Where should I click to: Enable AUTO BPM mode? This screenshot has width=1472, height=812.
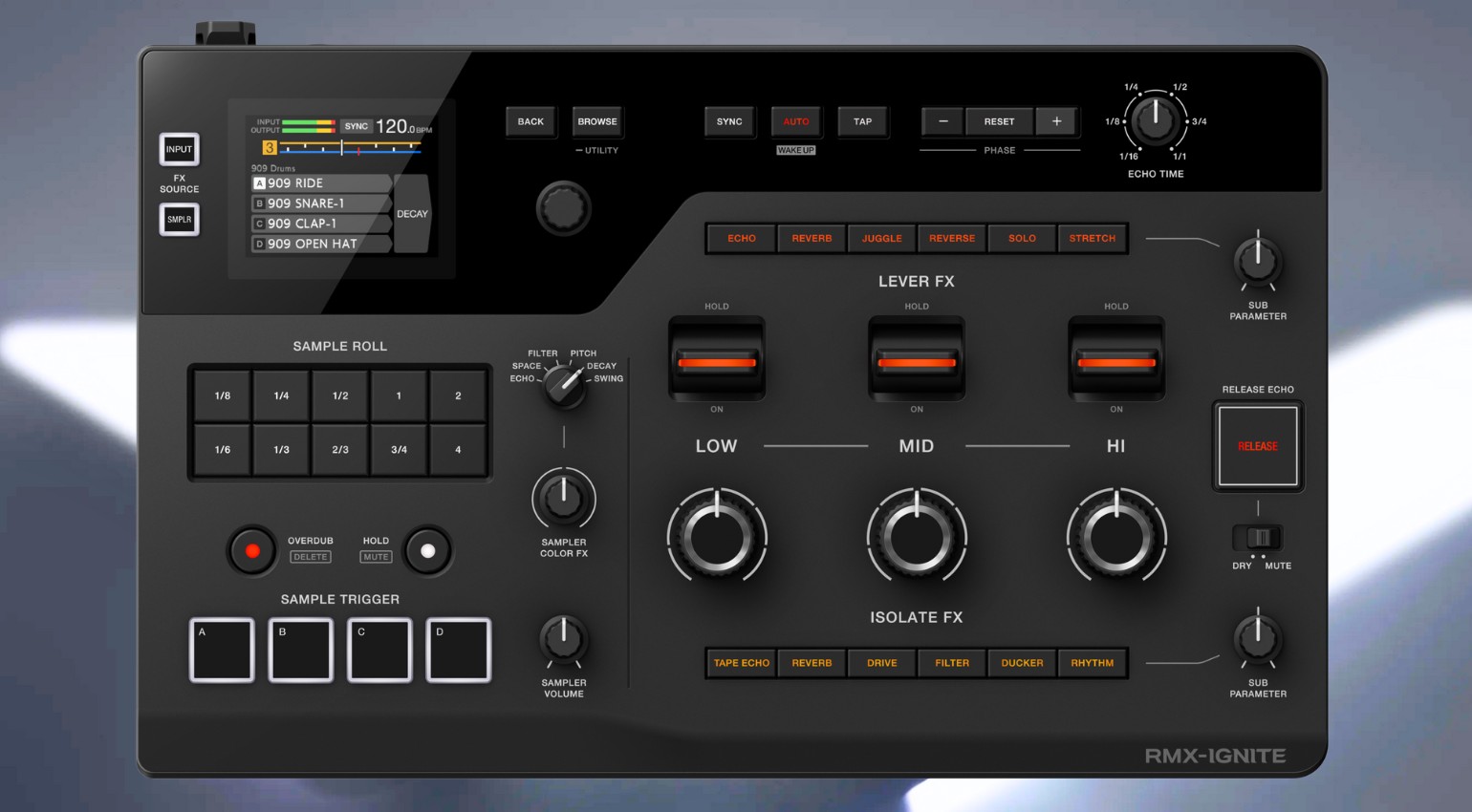click(x=796, y=121)
